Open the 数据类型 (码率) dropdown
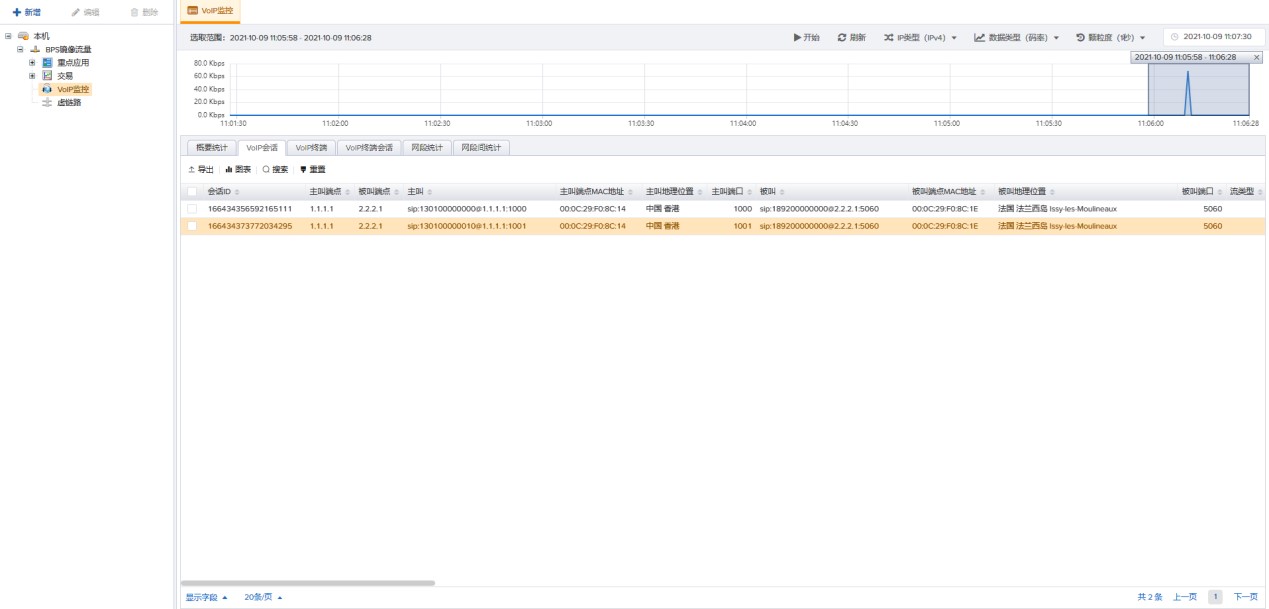This screenshot has height=609, width=1269. 1018,37
